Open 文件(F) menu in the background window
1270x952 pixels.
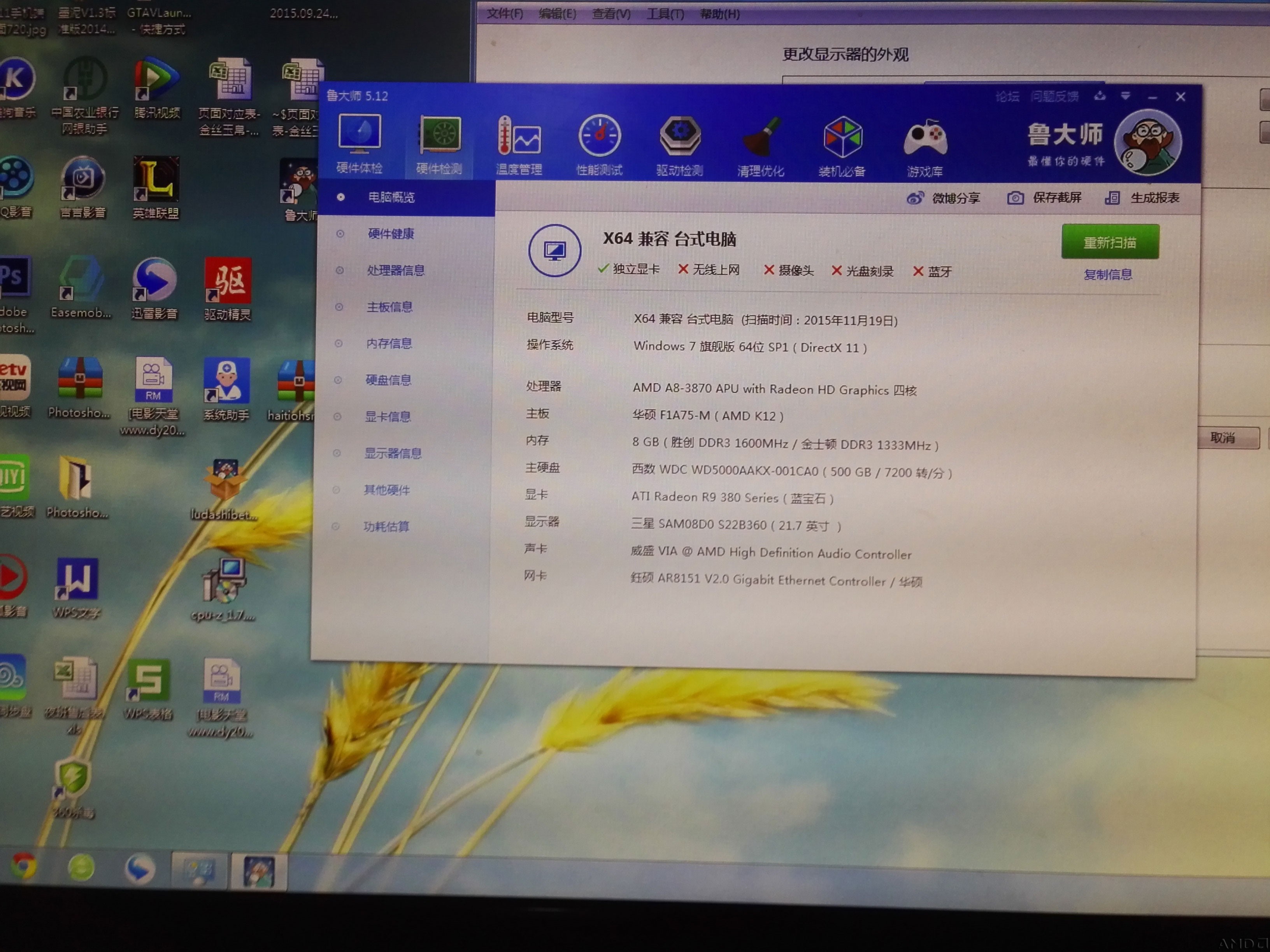[505, 13]
